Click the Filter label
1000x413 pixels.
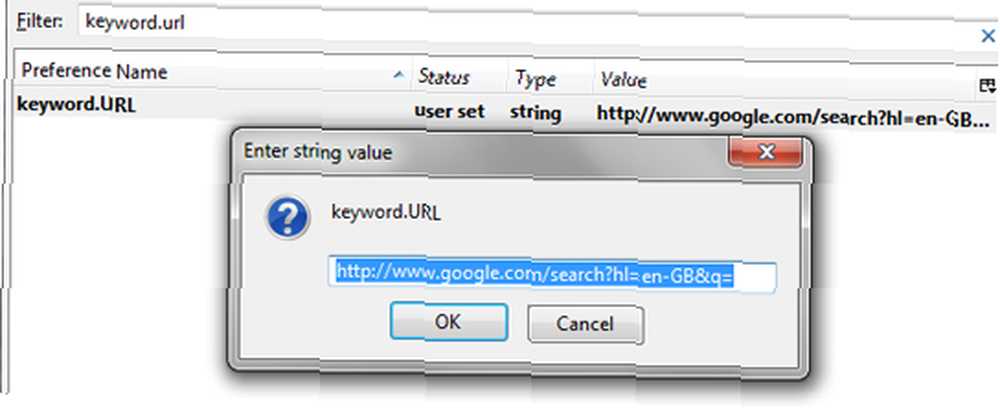click(x=40, y=21)
